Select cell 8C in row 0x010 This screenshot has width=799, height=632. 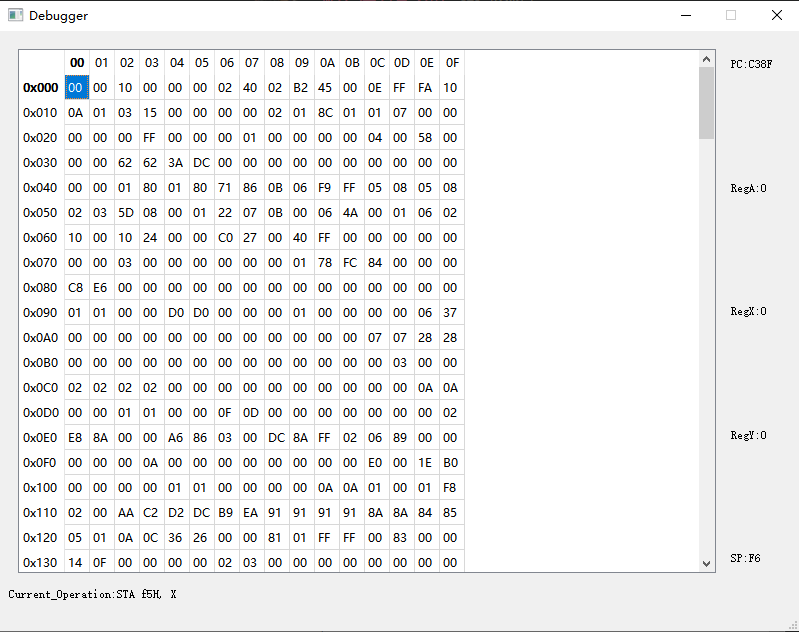(327, 113)
